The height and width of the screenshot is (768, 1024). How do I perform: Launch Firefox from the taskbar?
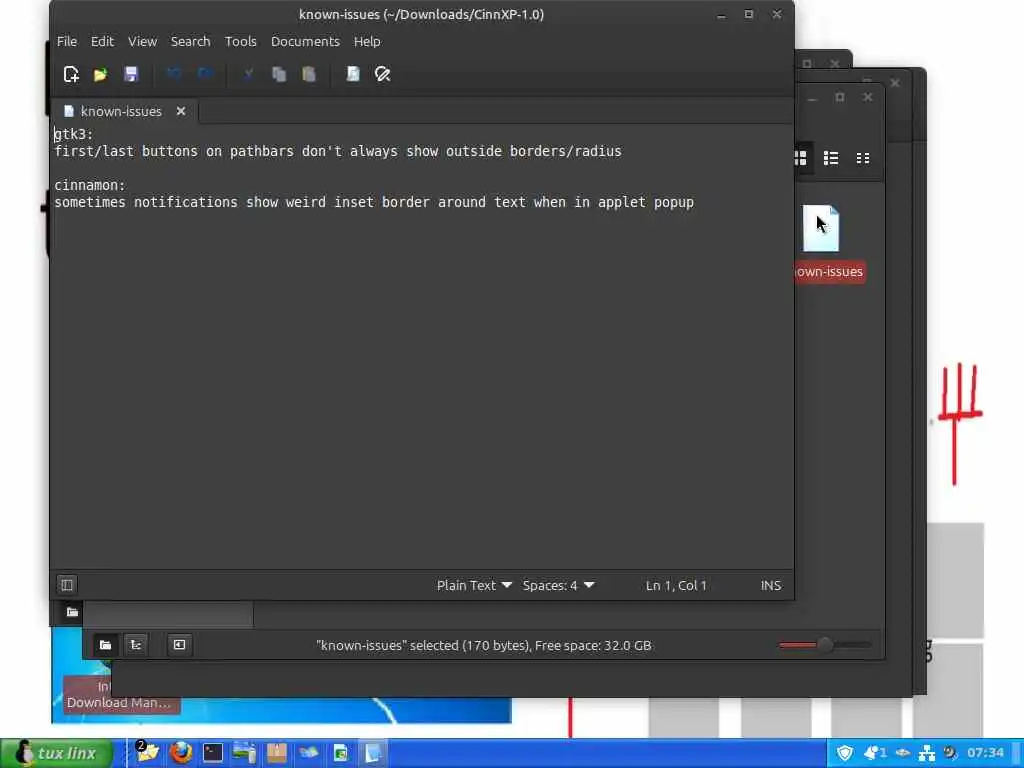(x=181, y=753)
